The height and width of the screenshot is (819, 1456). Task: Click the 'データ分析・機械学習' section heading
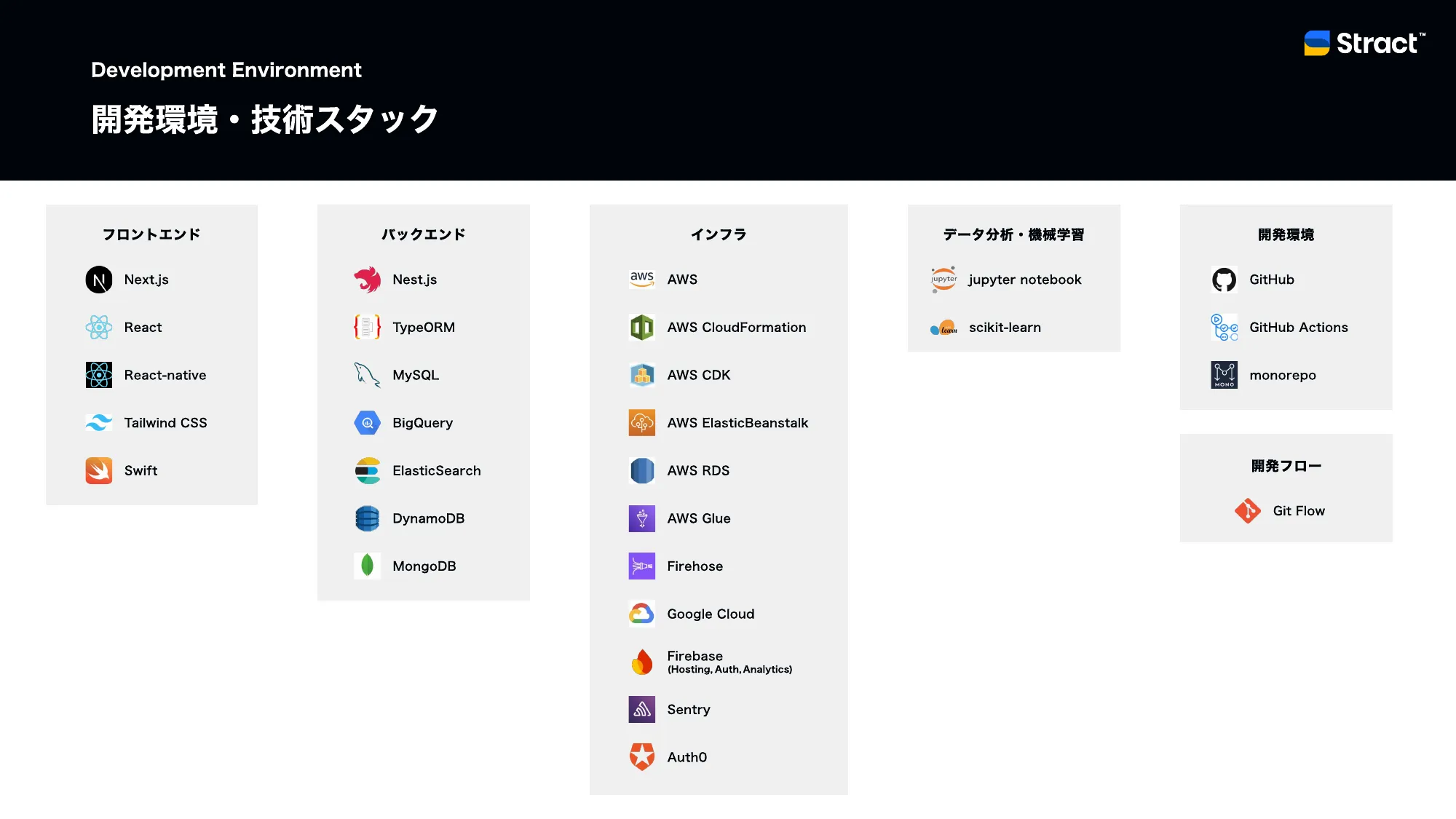pyautogui.click(x=1014, y=234)
